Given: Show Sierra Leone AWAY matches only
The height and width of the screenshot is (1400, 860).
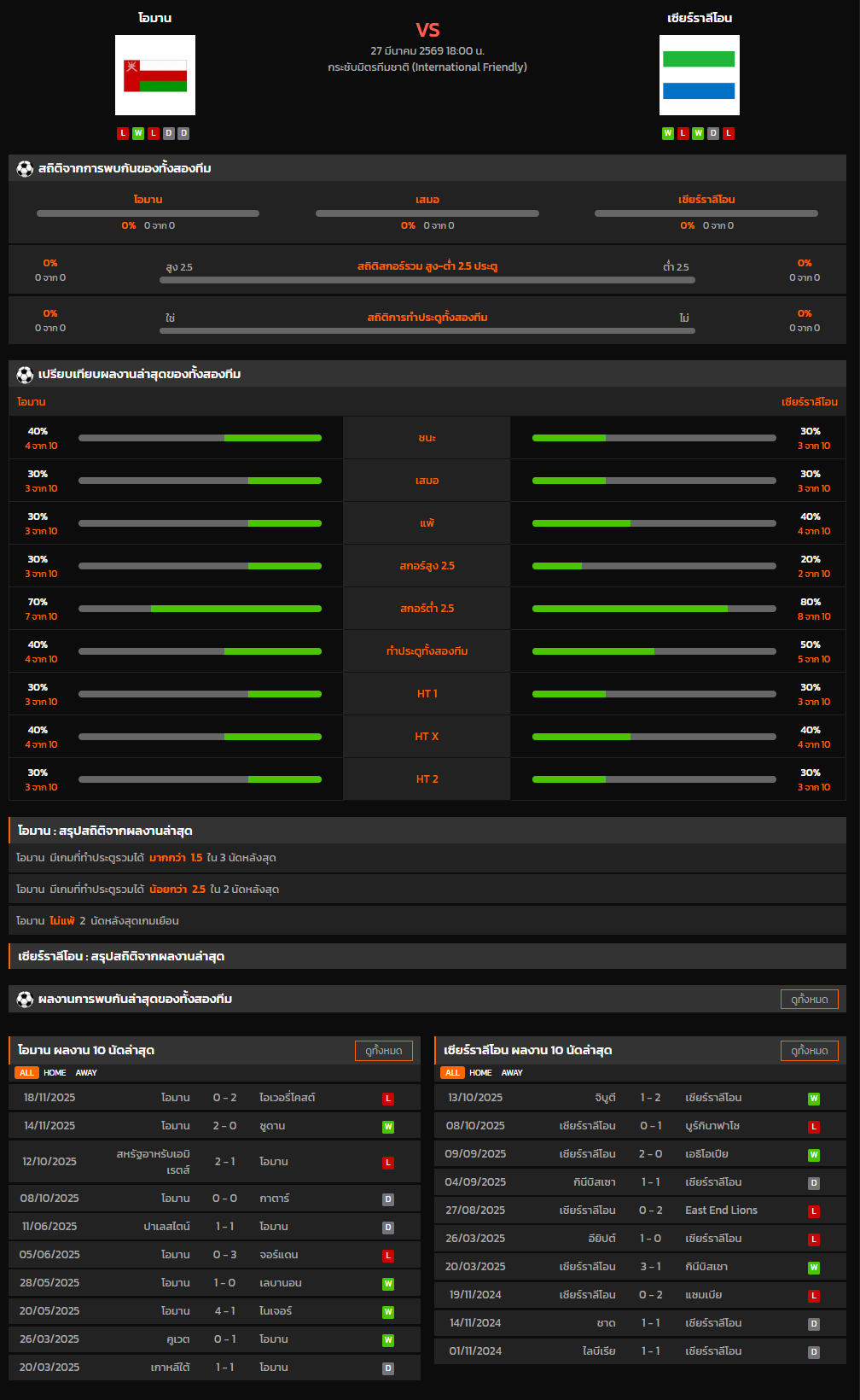Looking at the screenshot, I should (512, 1073).
